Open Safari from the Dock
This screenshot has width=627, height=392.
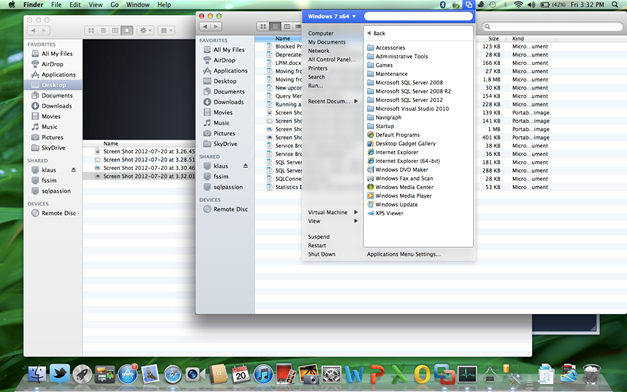(173, 375)
